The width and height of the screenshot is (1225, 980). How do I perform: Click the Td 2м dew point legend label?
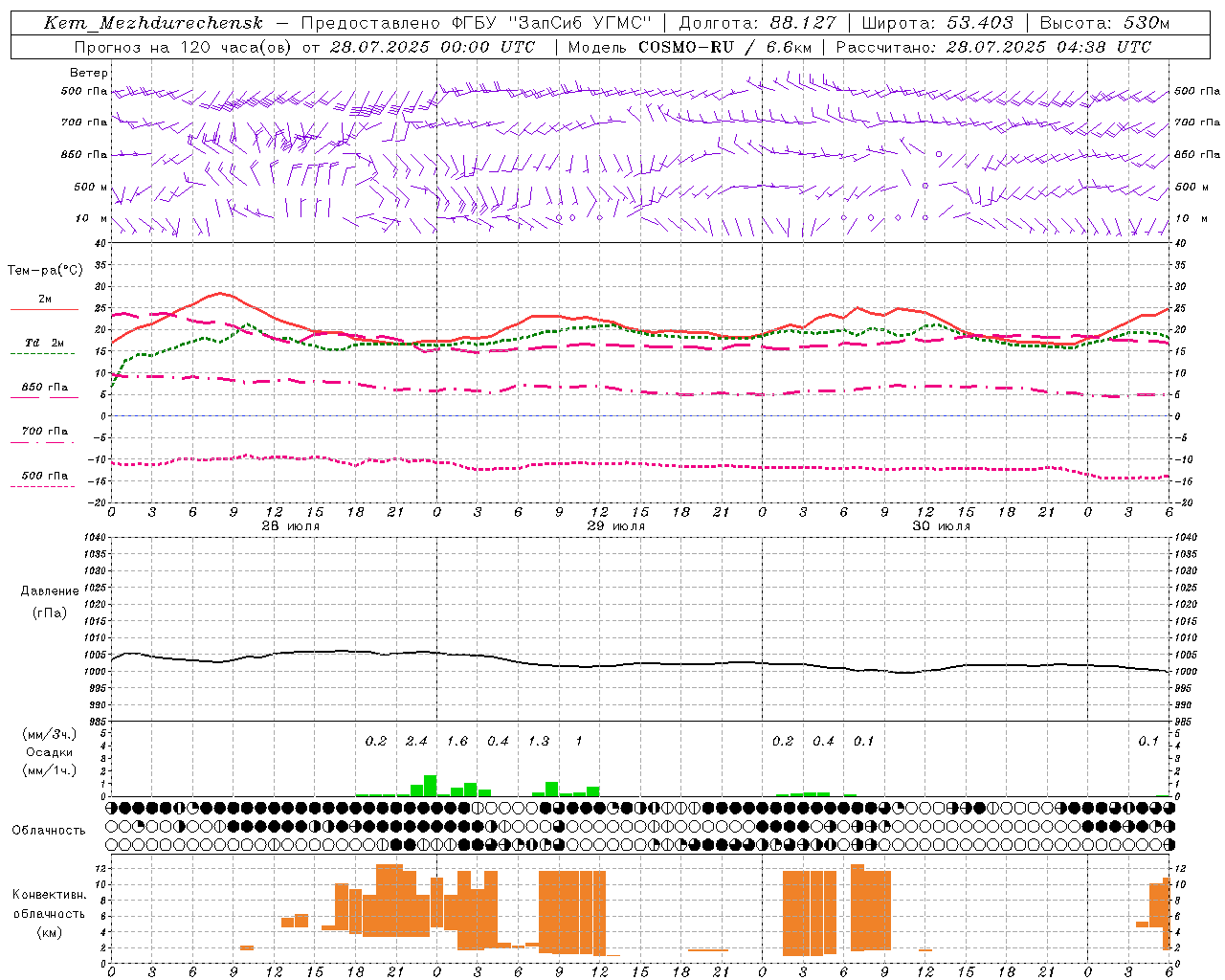[x=44, y=343]
